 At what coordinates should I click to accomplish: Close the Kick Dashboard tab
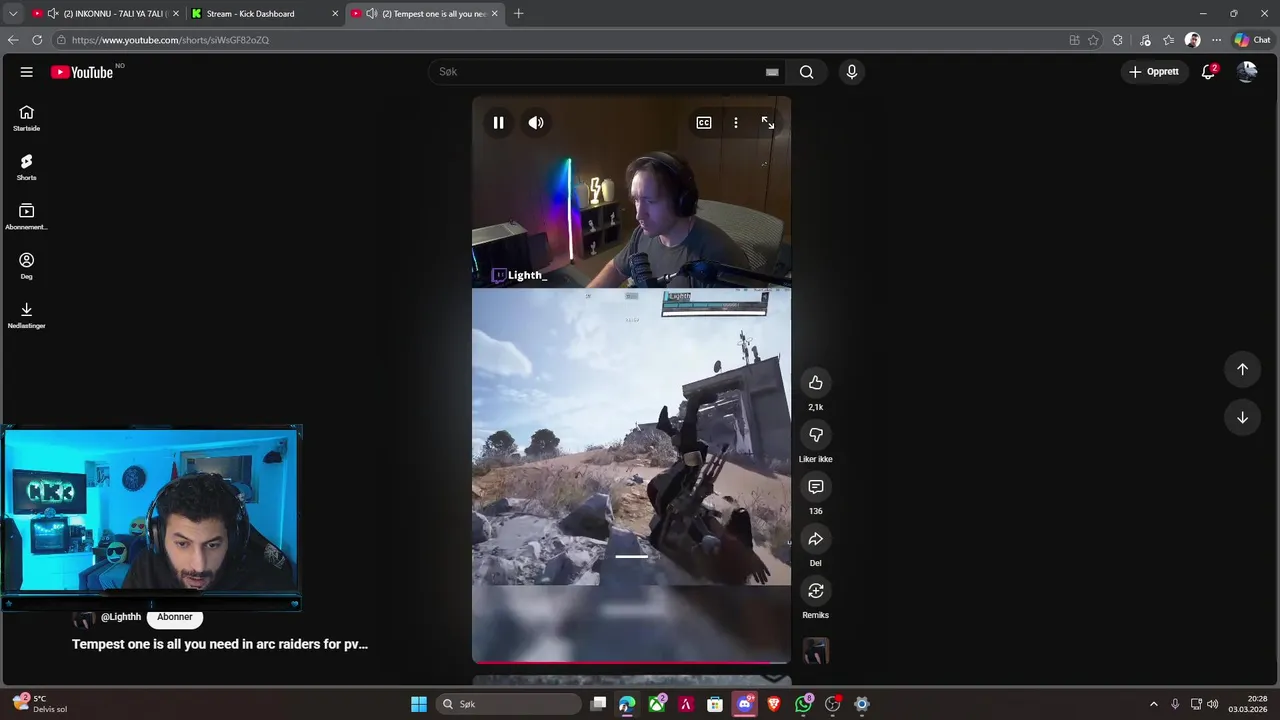tap(335, 14)
